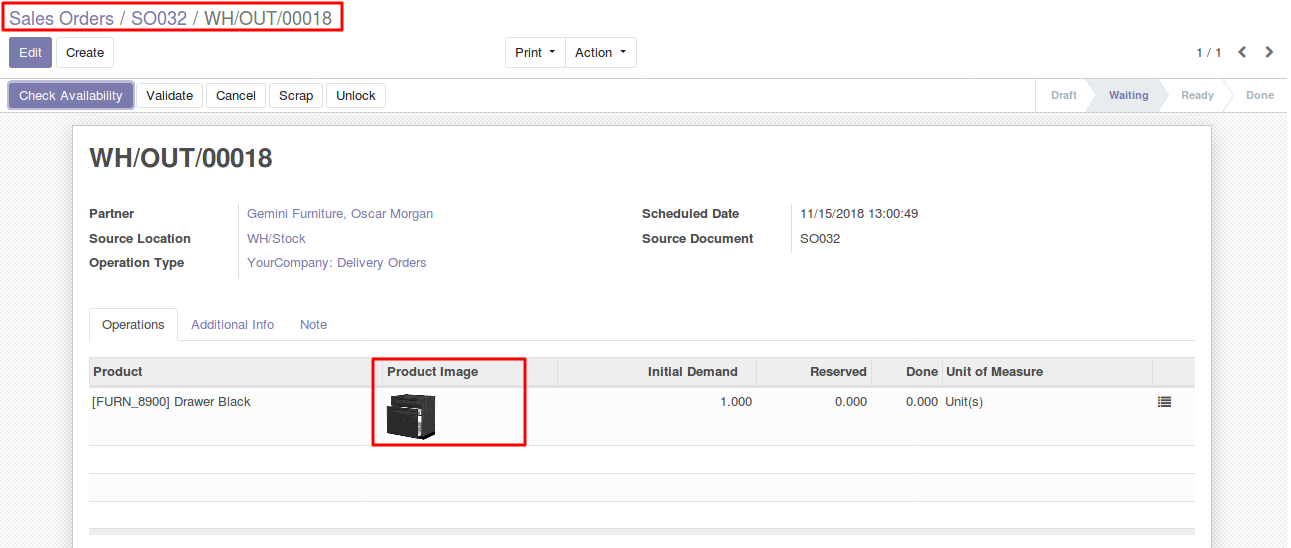The image size is (1291, 548).
Task: Select the Operations tab
Action: click(133, 325)
